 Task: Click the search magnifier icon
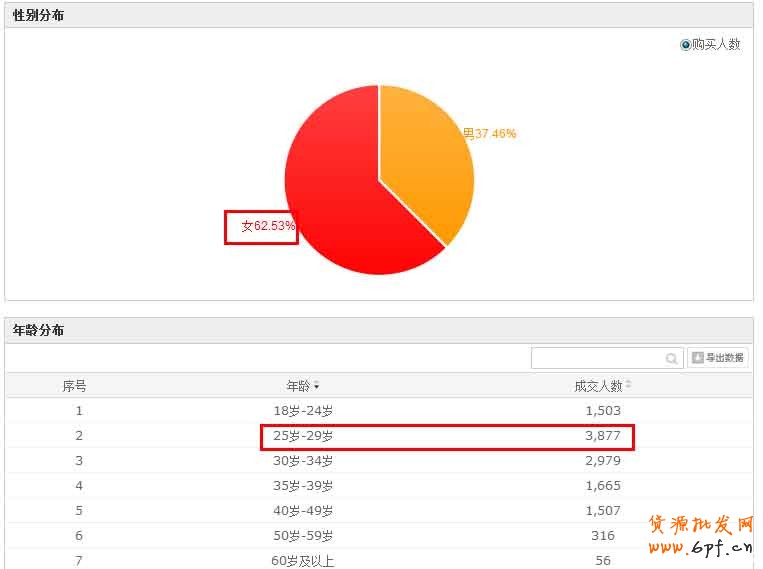coord(672,358)
